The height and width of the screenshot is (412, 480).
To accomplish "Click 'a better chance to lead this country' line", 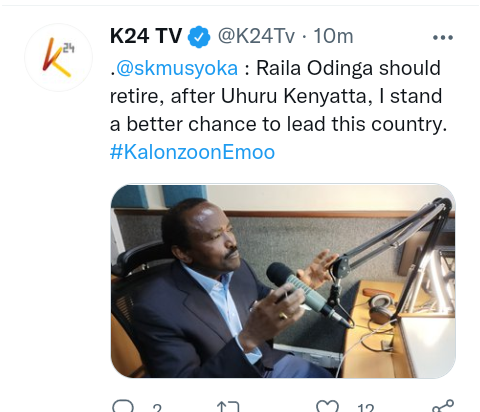I will (x=278, y=124).
